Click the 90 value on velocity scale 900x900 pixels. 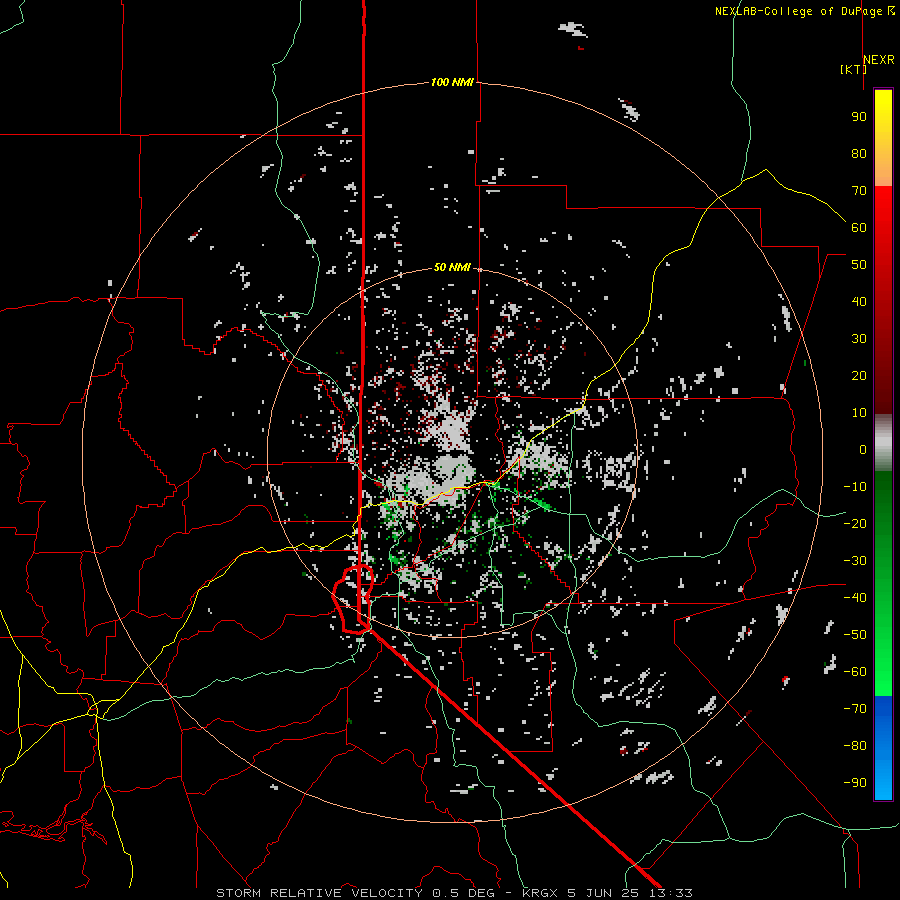(x=859, y=117)
